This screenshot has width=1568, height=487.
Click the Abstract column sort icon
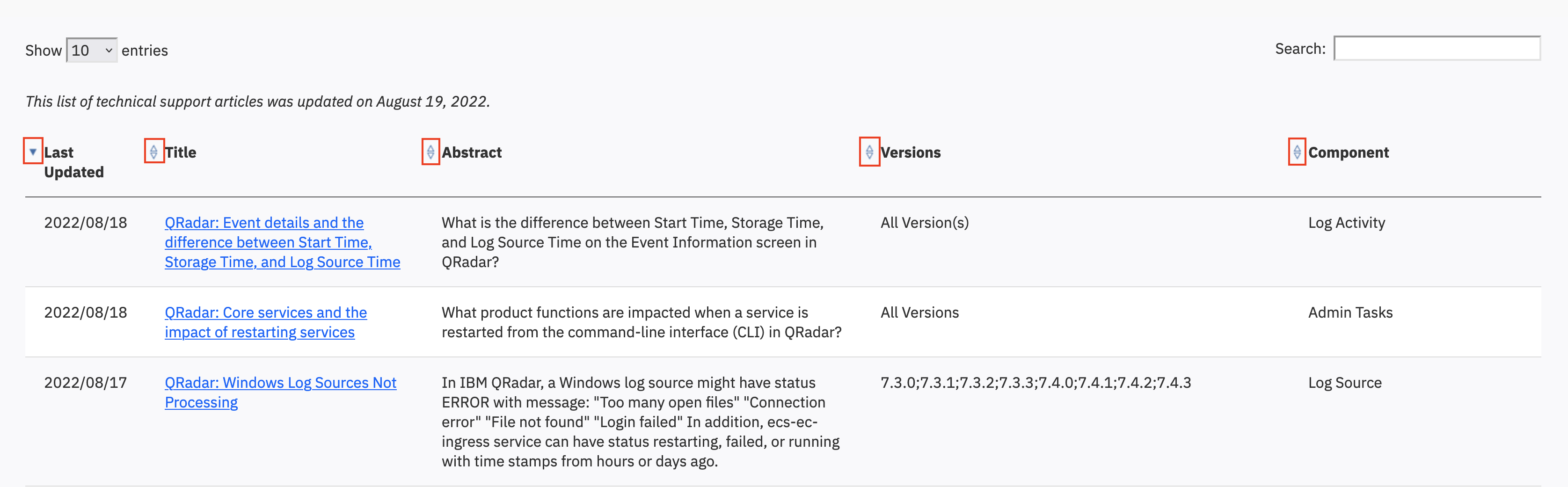430,152
